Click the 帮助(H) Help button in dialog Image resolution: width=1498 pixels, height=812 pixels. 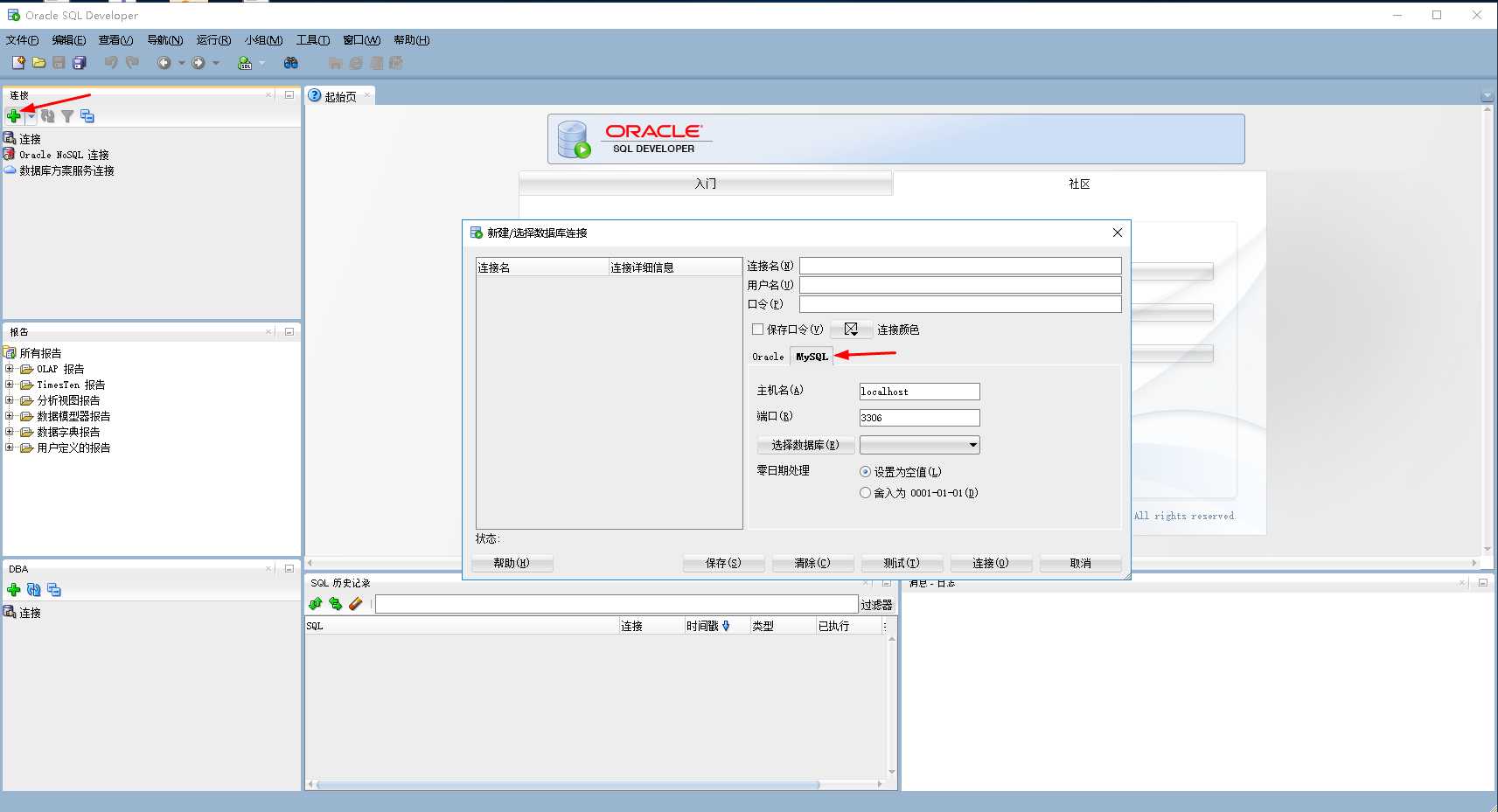[512, 563]
